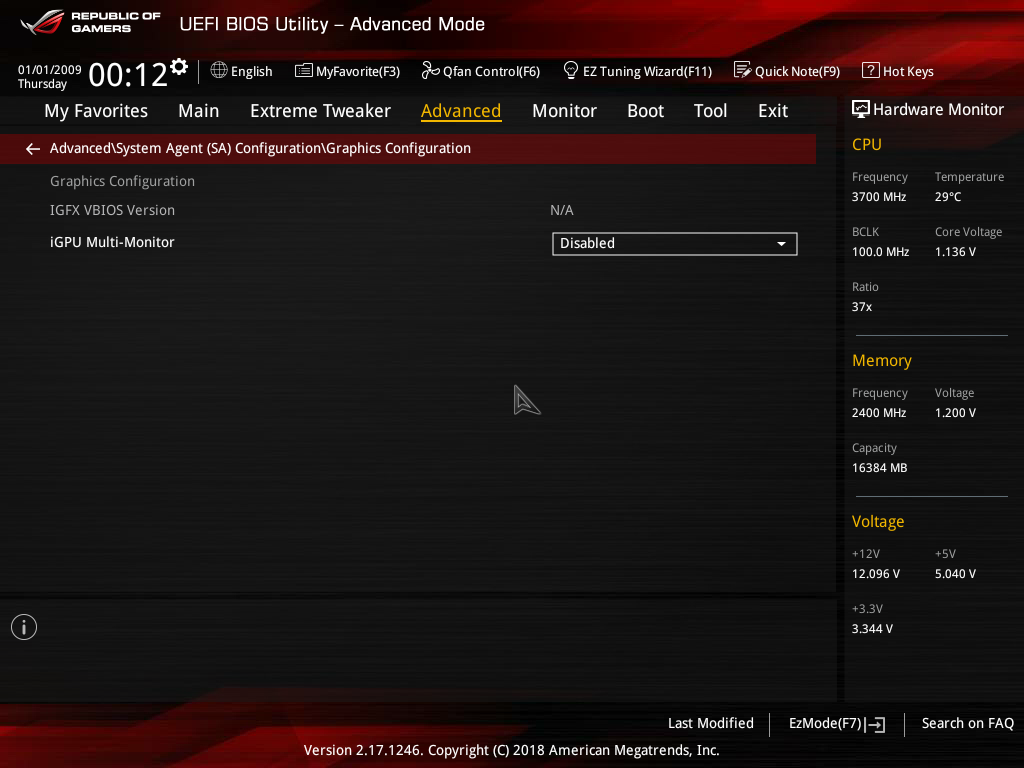Click the info circle icon
Screen dimensions: 1024x768
24,627
